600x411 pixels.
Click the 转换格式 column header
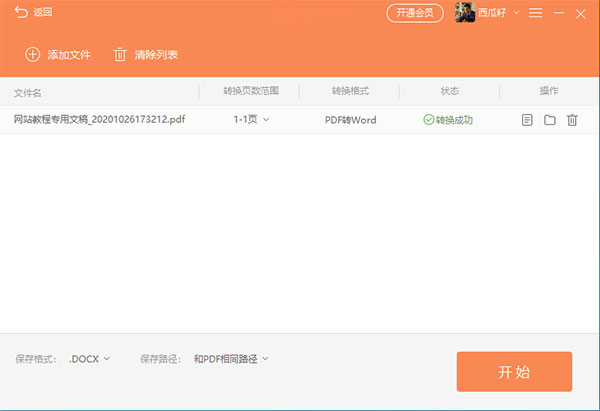pos(350,91)
